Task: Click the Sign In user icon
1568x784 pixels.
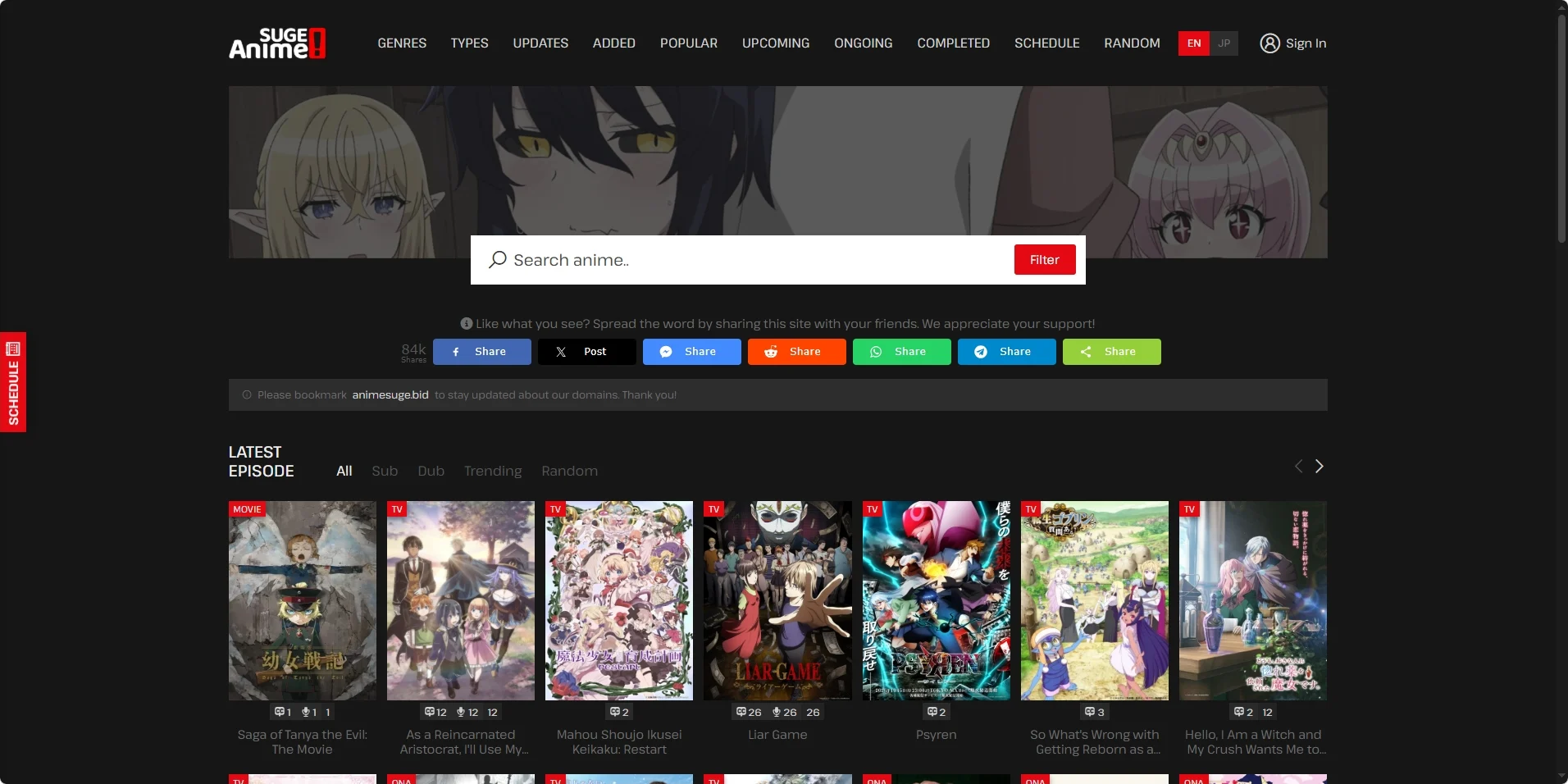Action: point(1269,43)
